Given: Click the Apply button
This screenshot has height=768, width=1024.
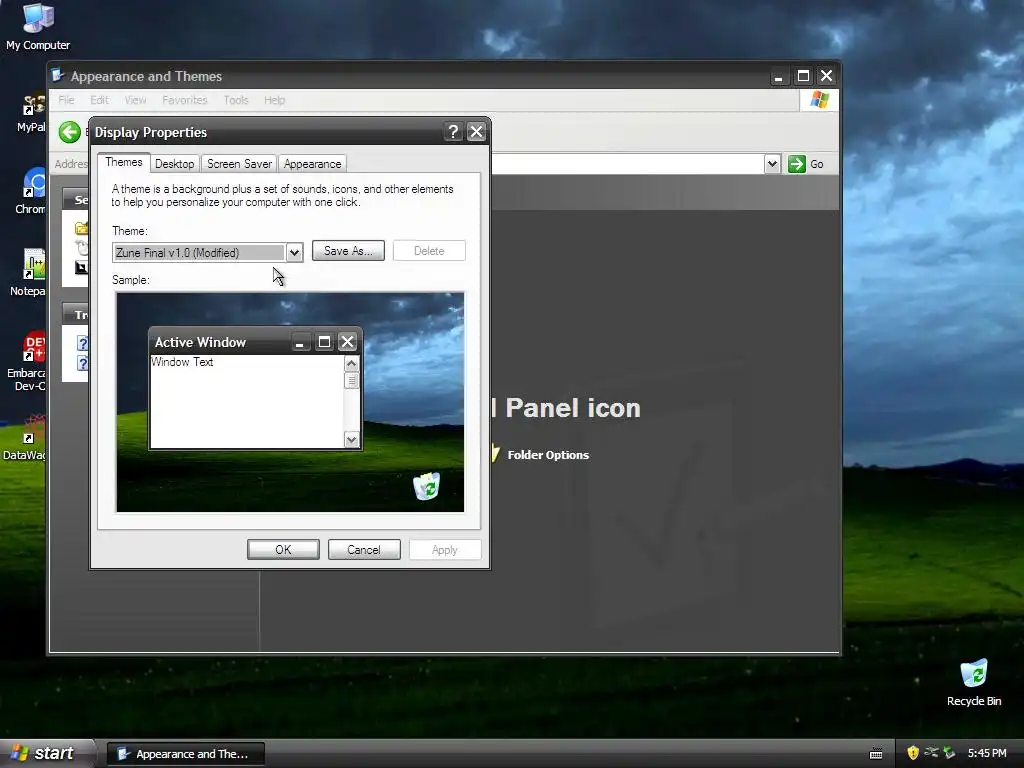Looking at the screenshot, I should coord(445,550).
